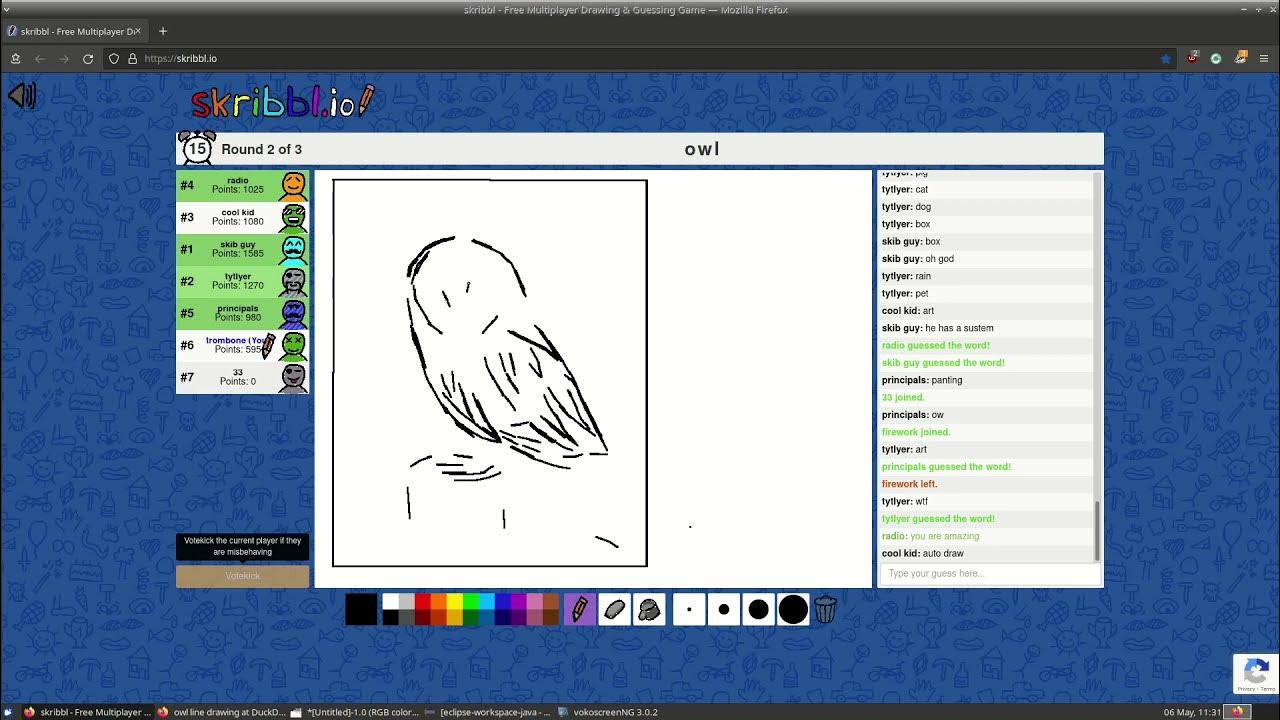Pick the bright red color swatch

tap(423, 601)
